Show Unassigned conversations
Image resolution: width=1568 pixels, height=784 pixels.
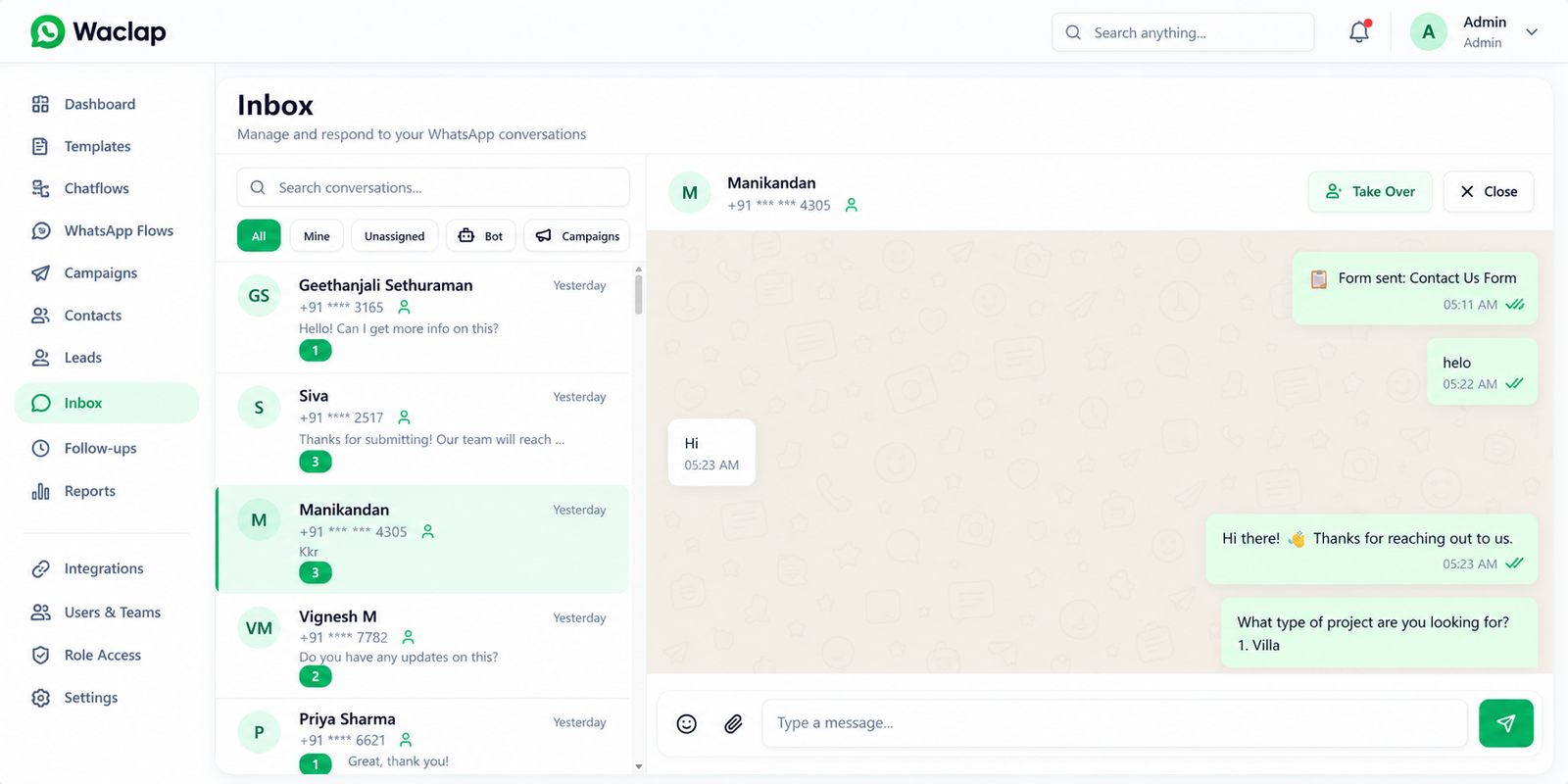point(395,236)
